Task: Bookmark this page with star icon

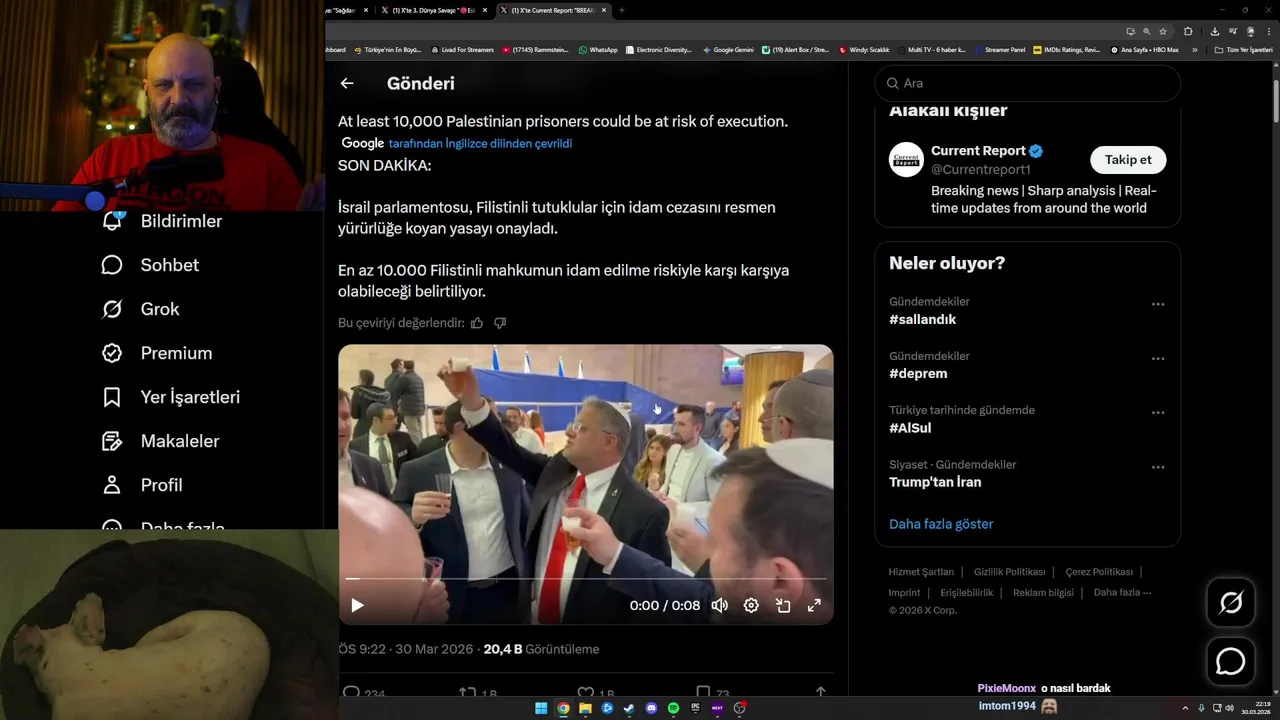Action: (1163, 31)
